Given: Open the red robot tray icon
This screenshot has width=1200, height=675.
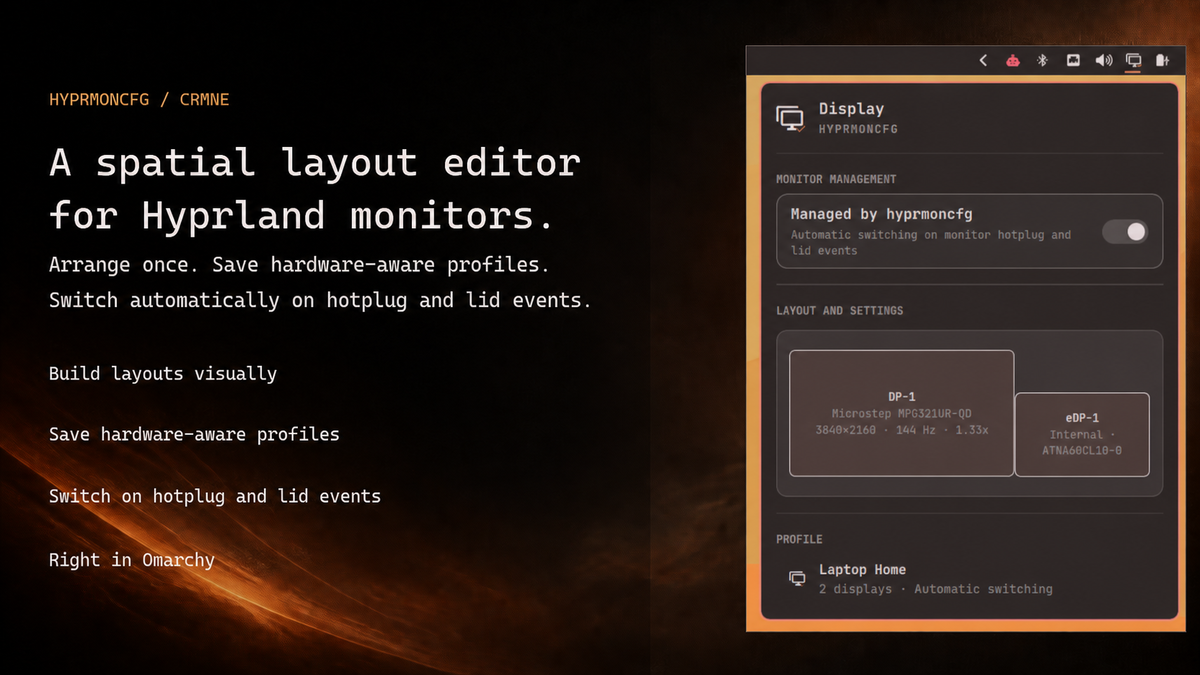Looking at the screenshot, I should [x=1013, y=60].
